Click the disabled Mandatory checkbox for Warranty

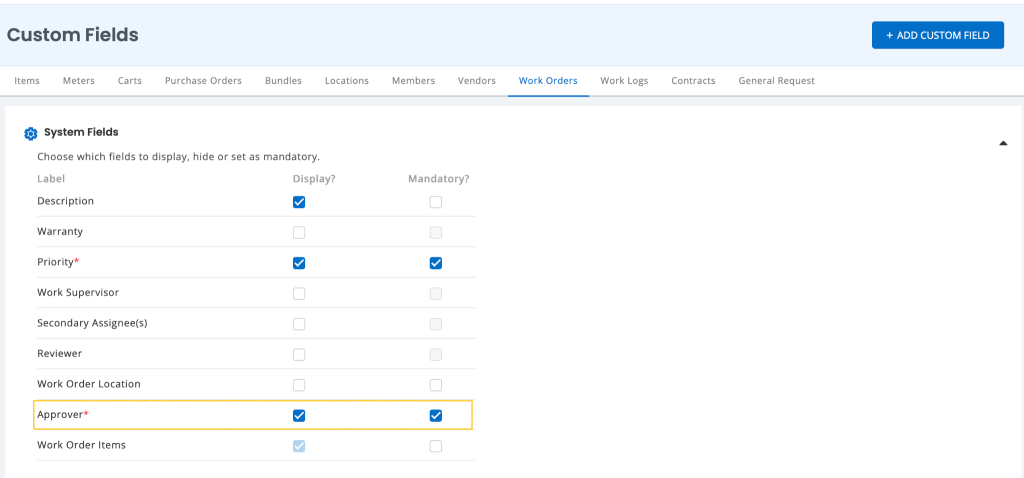click(436, 232)
